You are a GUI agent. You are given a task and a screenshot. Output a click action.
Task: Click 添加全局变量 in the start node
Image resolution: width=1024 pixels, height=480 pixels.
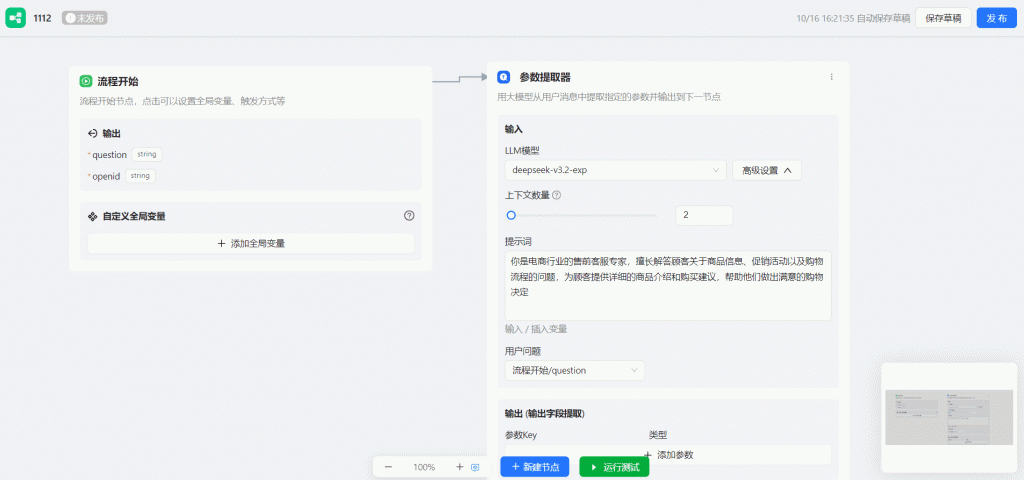(251, 243)
